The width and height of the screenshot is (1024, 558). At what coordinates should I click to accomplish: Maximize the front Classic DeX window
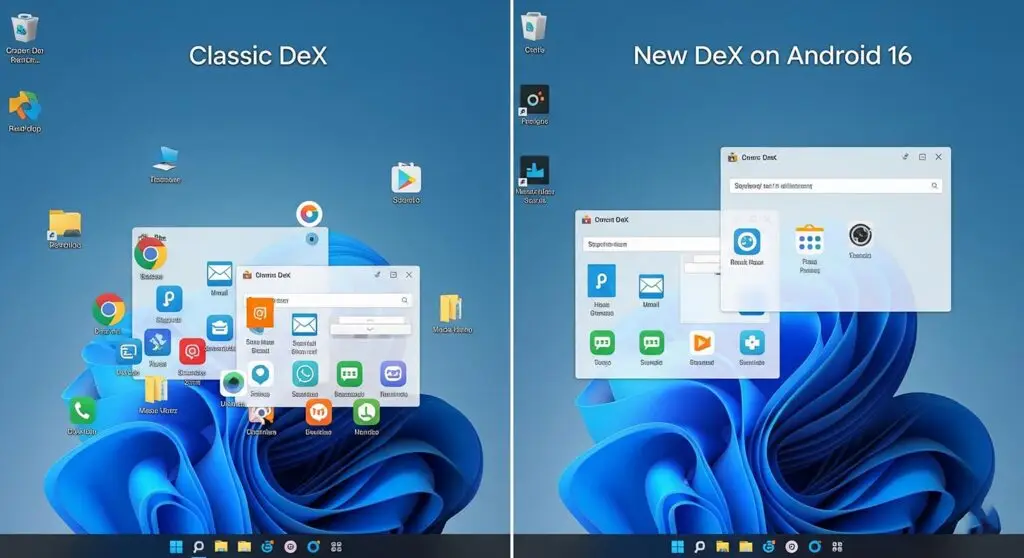(393, 275)
